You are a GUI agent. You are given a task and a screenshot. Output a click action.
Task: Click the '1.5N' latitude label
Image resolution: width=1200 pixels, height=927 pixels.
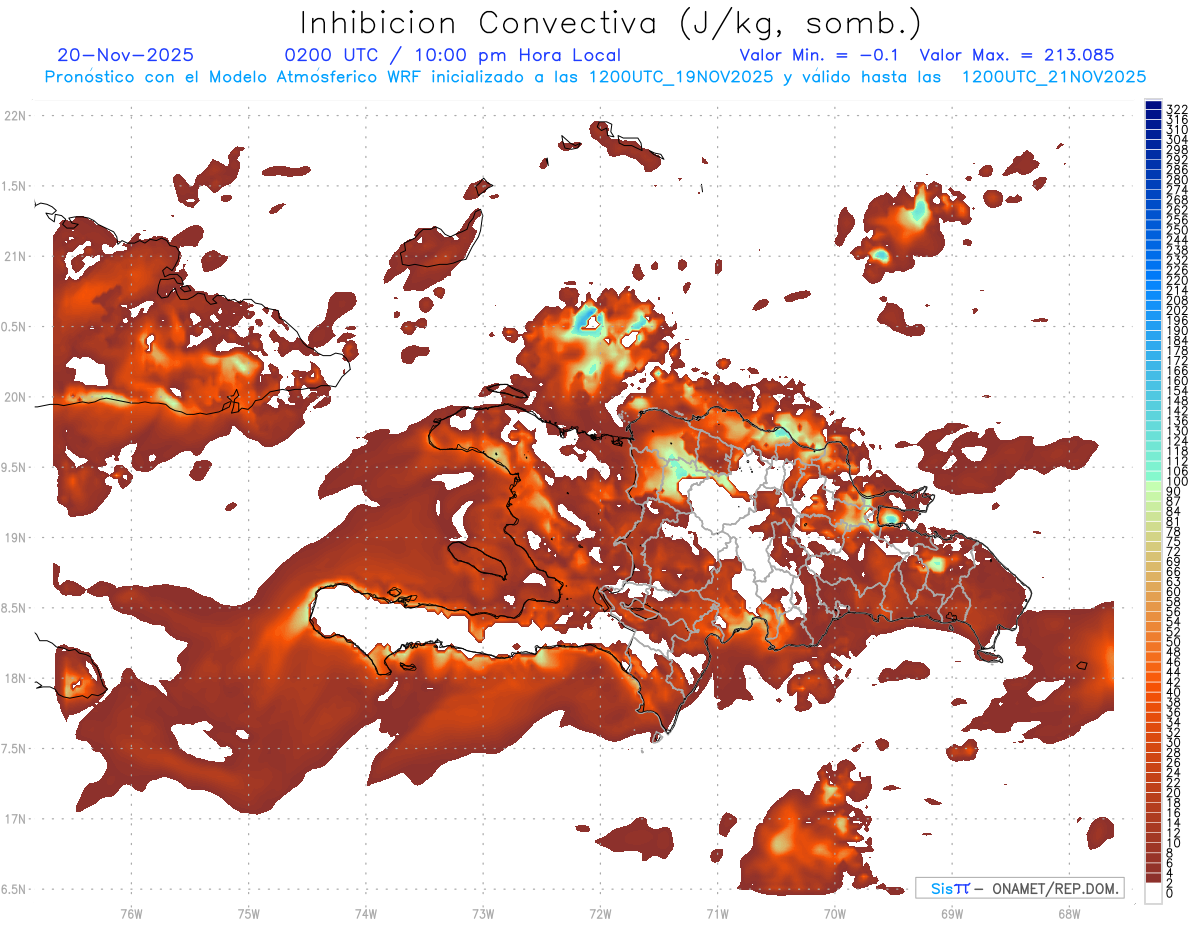point(15,186)
